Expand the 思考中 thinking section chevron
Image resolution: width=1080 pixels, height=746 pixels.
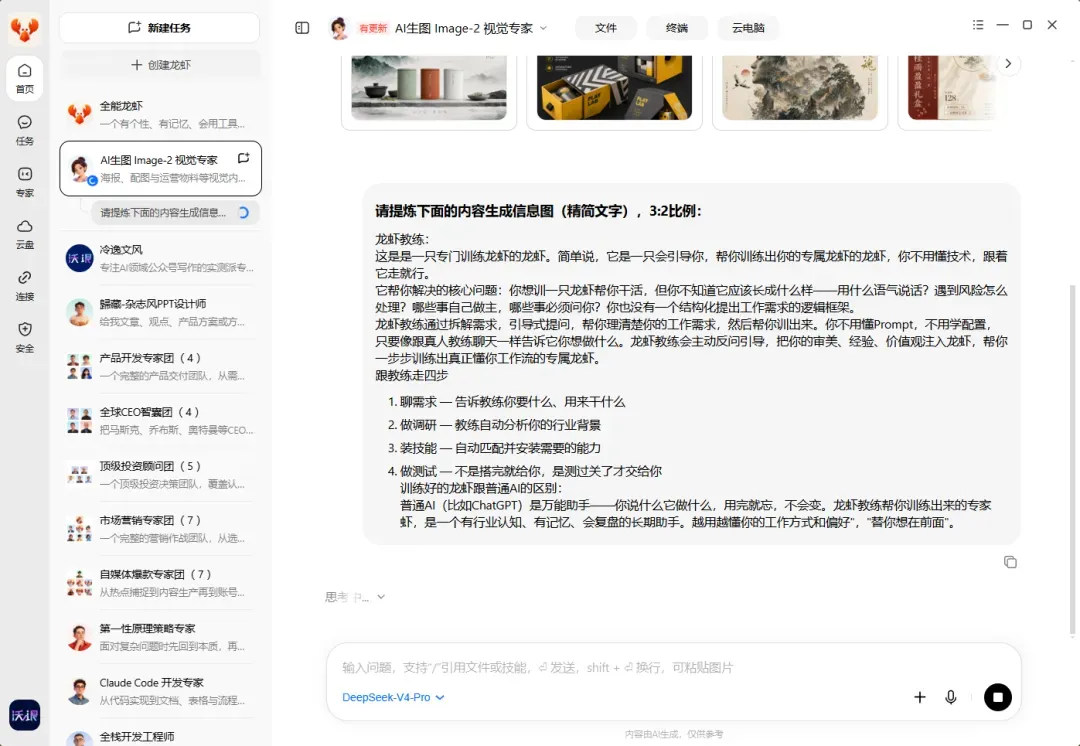coord(381,597)
